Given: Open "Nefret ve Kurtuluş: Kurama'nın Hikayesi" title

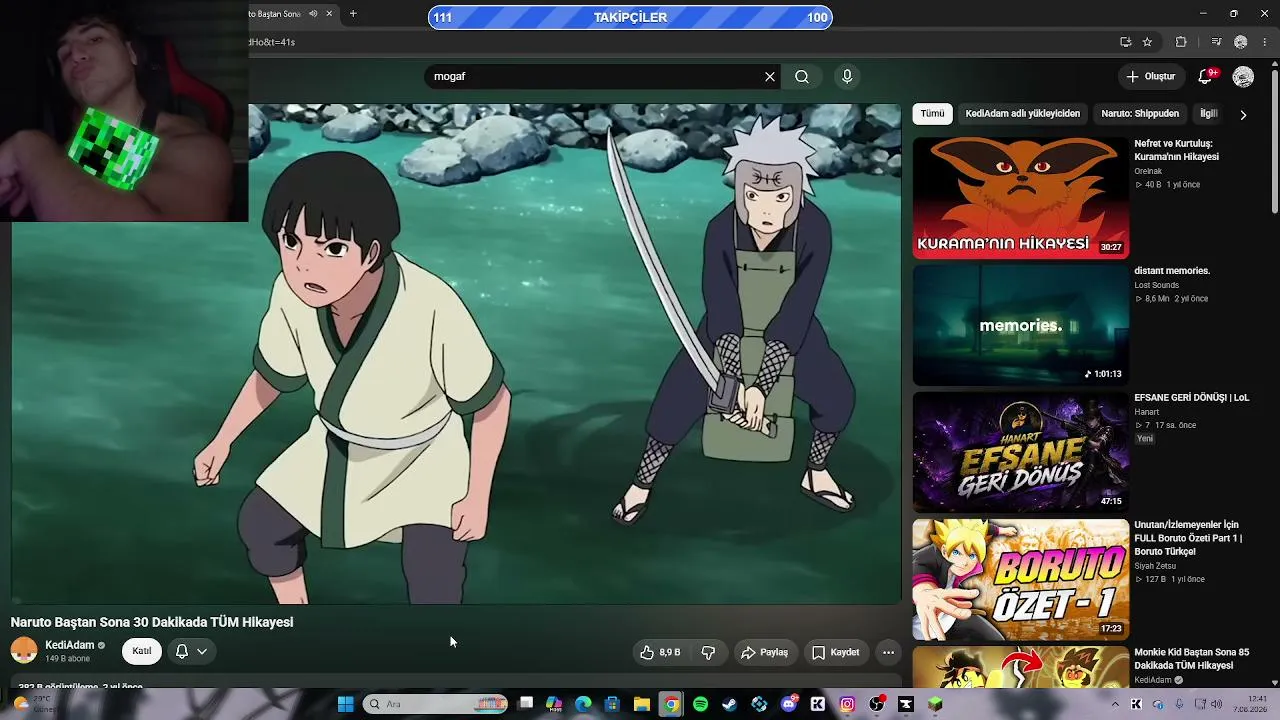Looking at the screenshot, I should pyautogui.click(x=1177, y=150).
